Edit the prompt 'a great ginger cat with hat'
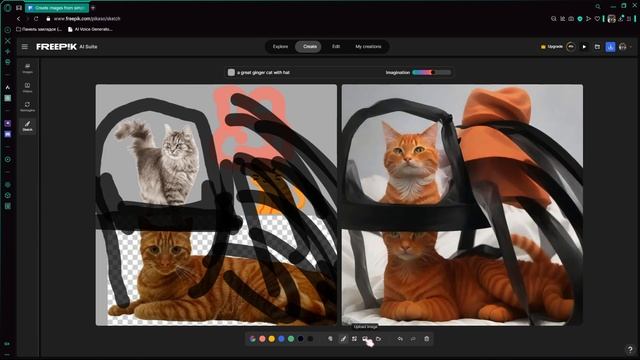Screen dimensions: 640x360 click(x=263, y=72)
